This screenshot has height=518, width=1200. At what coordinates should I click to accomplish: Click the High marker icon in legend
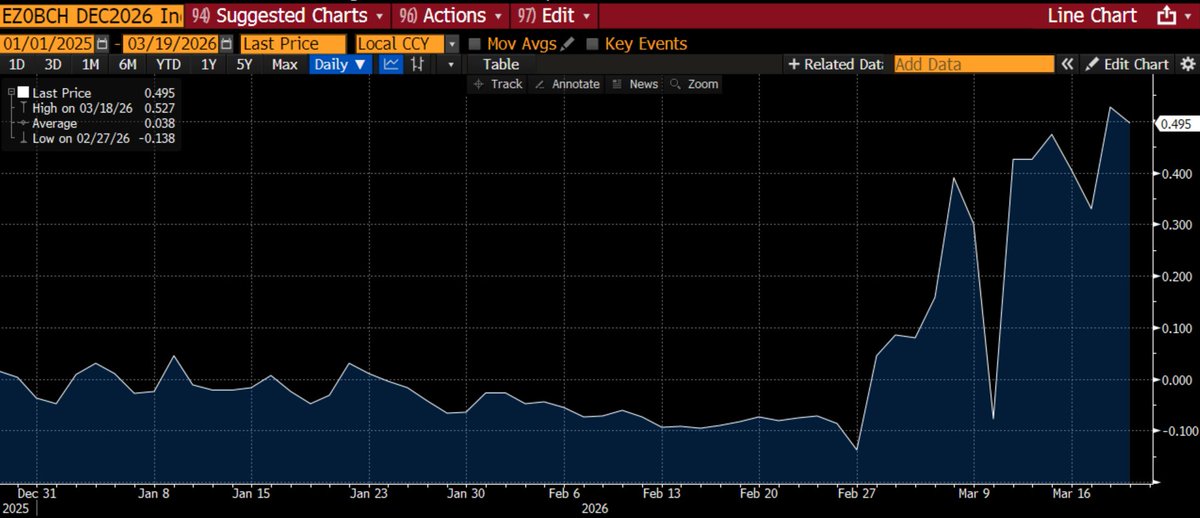click(x=22, y=107)
